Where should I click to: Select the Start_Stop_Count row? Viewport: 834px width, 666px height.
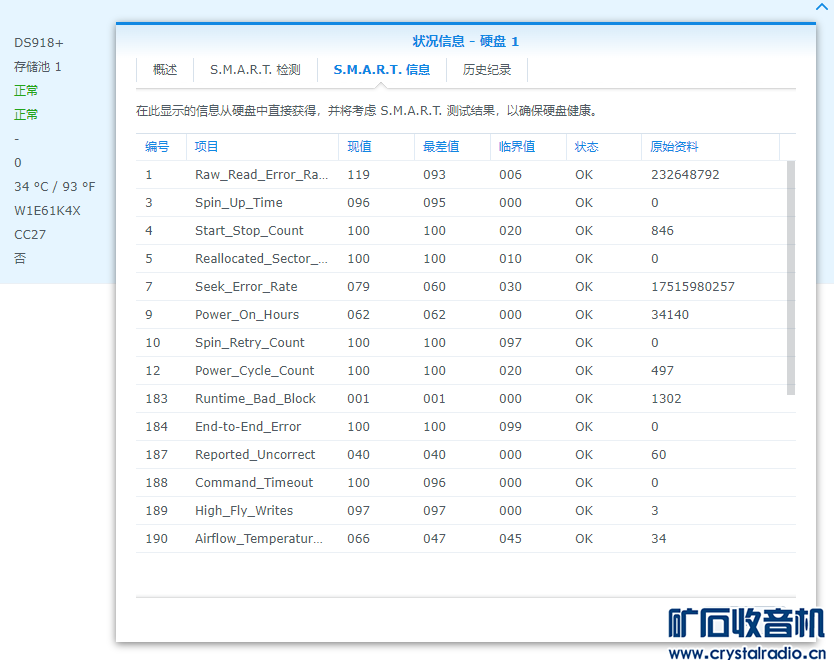tap(461, 231)
